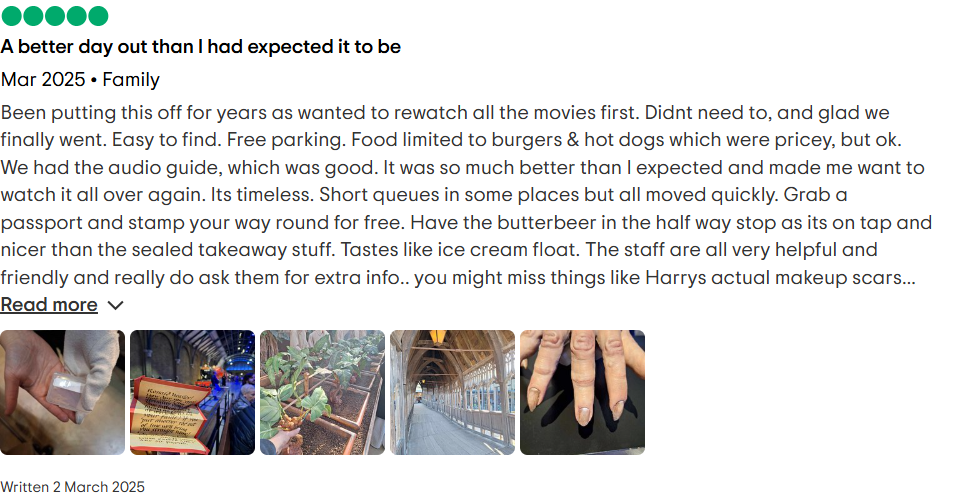Click the trailing ellipsis after 'makeup scars'
This screenshot has height=495, width=970.
pyautogui.click(x=909, y=280)
